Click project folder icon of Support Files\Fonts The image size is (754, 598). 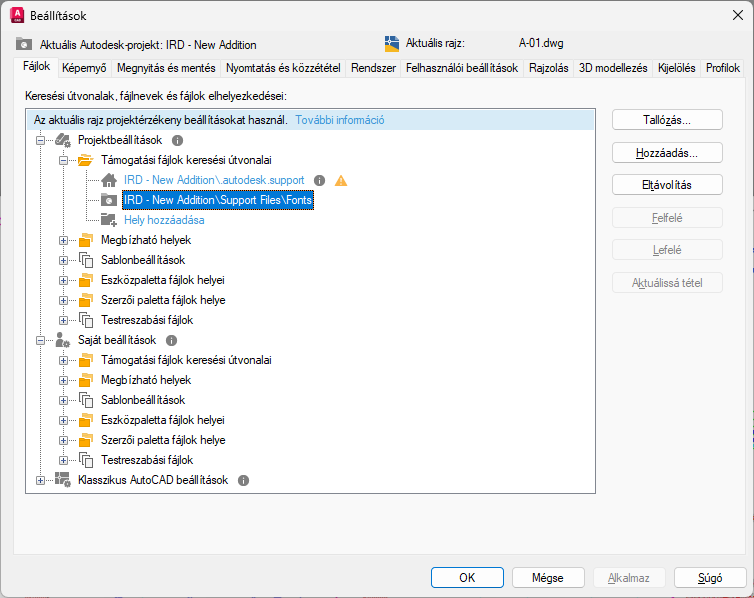(x=109, y=200)
